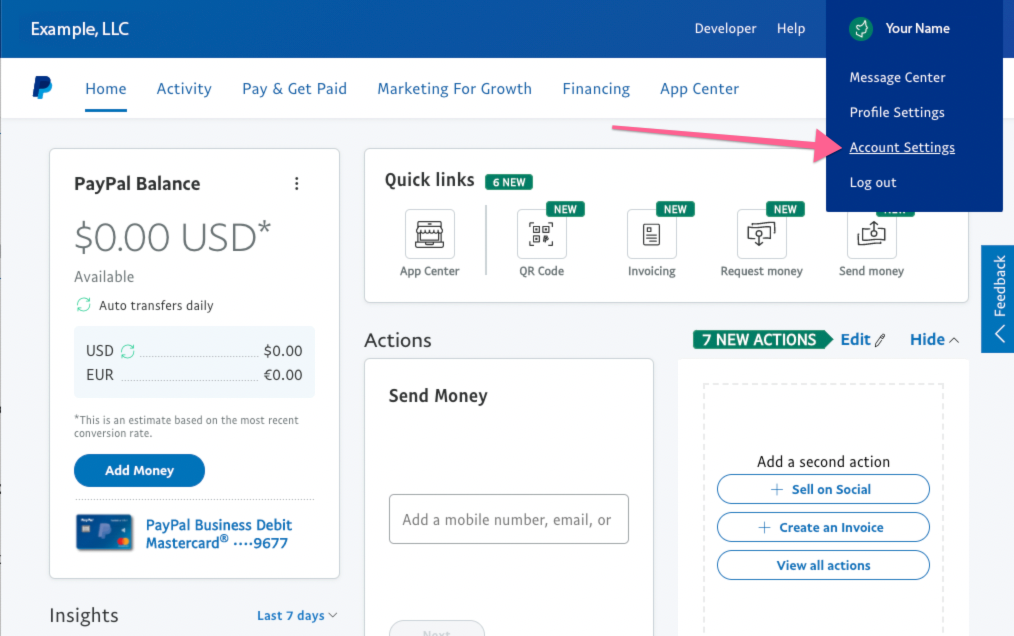Click the Edit actions link
This screenshot has height=636, width=1014.
[855, 340]
